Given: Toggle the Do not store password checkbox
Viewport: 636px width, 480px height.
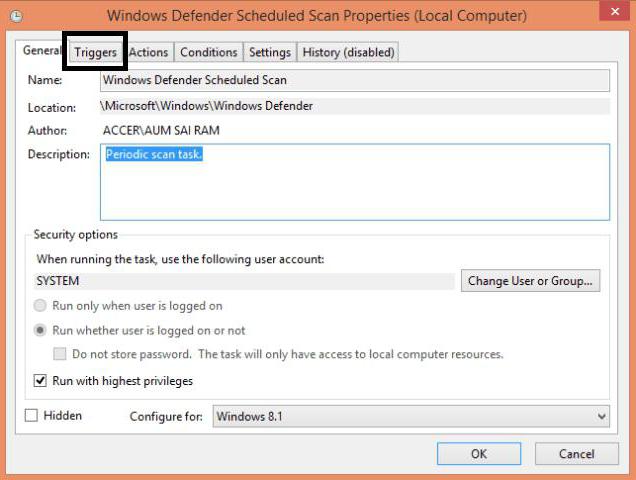Looking at the screenshot, I should (x=60, y=354).
